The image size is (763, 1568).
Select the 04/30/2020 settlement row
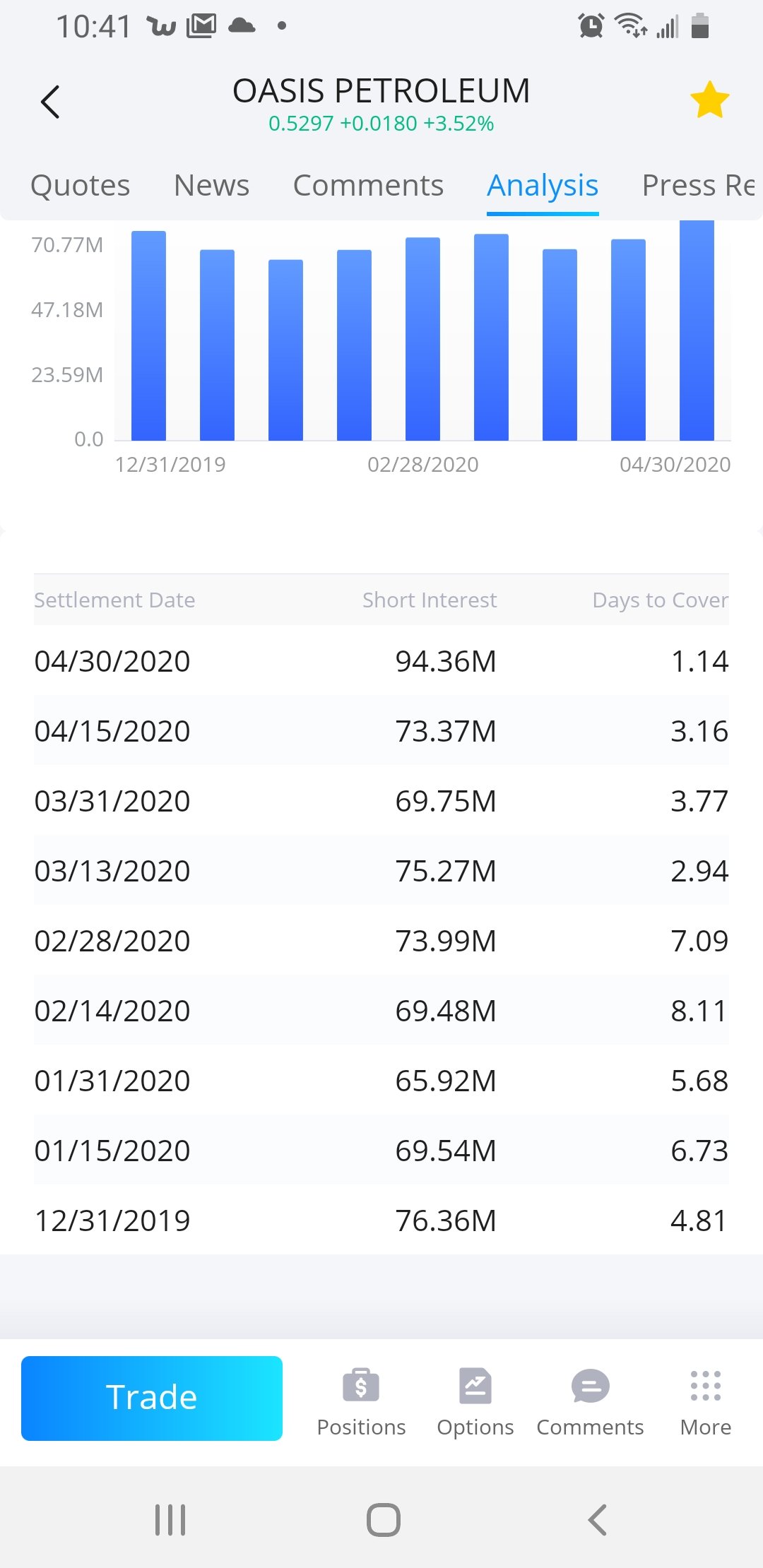click(381, 661)
